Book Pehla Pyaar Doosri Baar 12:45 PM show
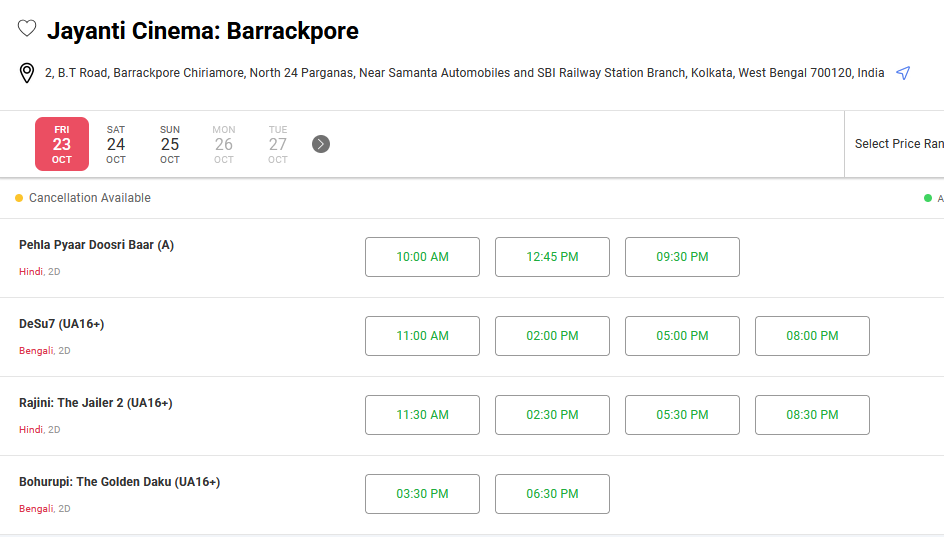Viewport: 944px width, 537px height. point(552,257)
